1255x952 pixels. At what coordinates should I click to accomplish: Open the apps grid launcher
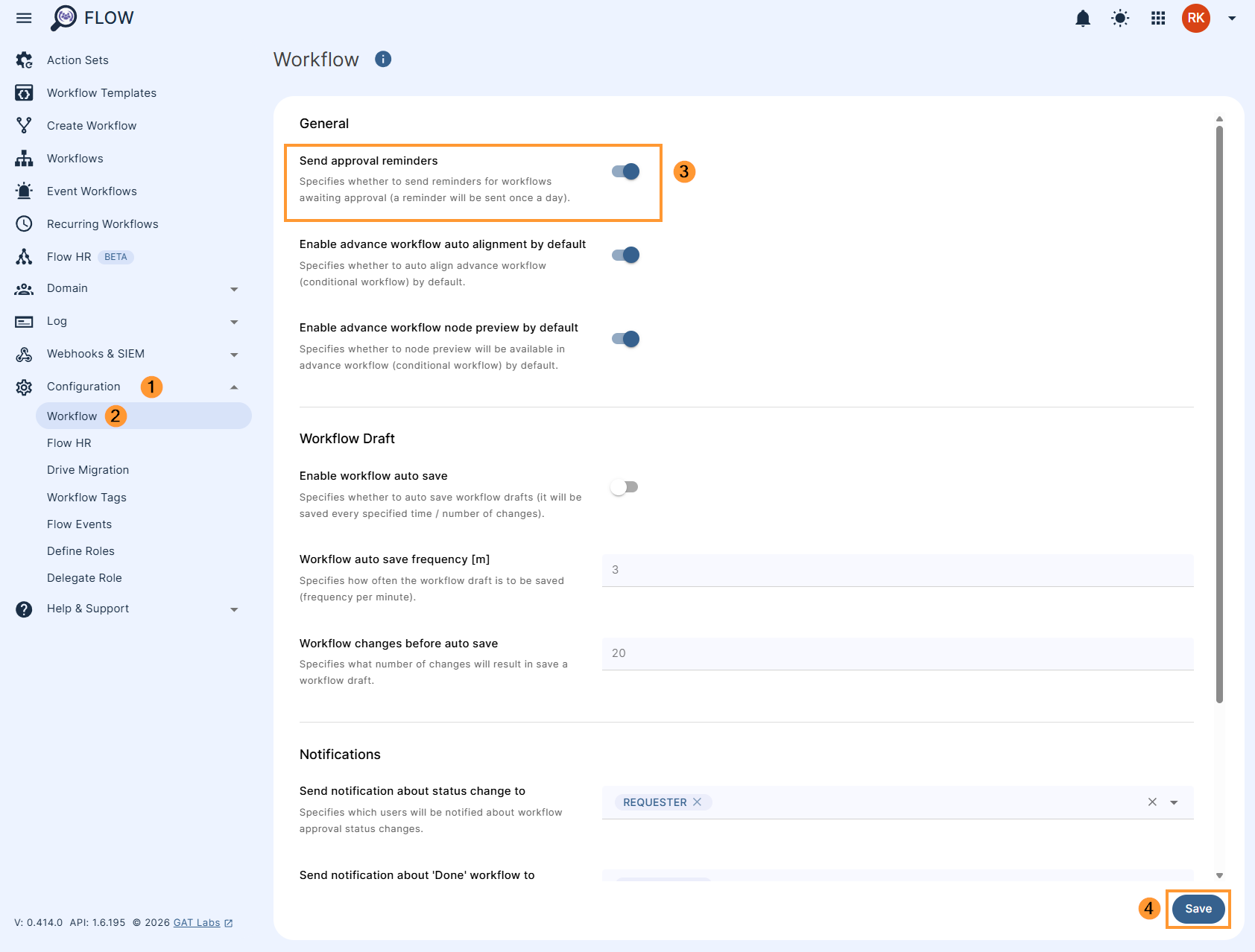coord(1157,18)
